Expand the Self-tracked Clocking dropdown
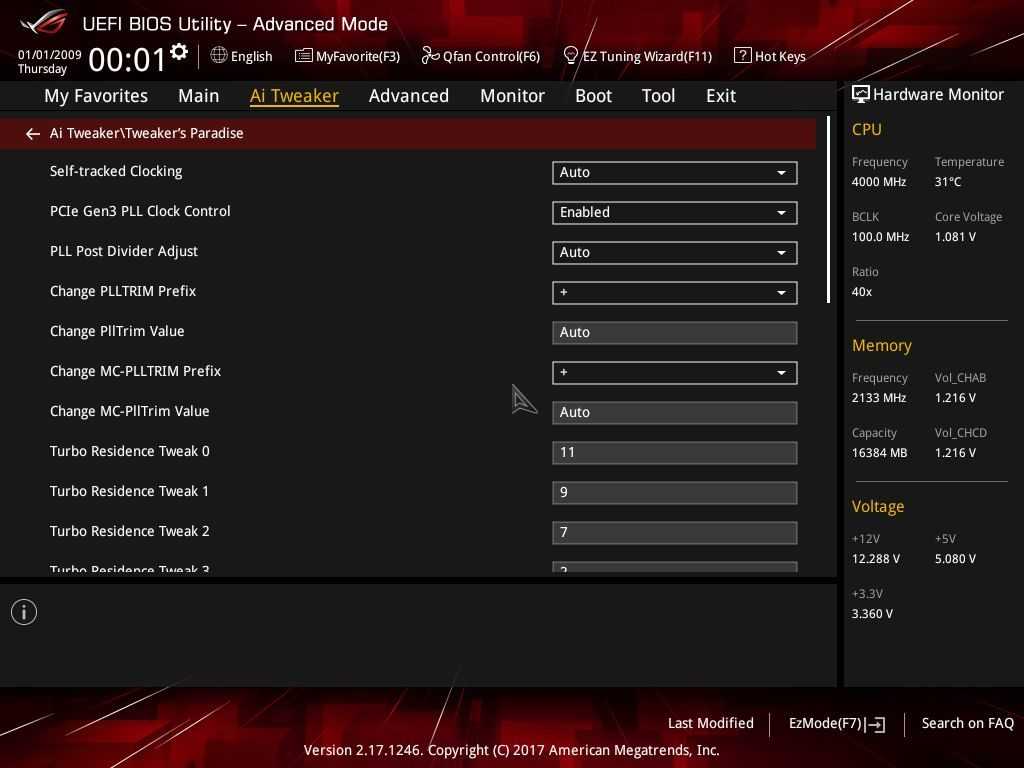 [674, 172]
